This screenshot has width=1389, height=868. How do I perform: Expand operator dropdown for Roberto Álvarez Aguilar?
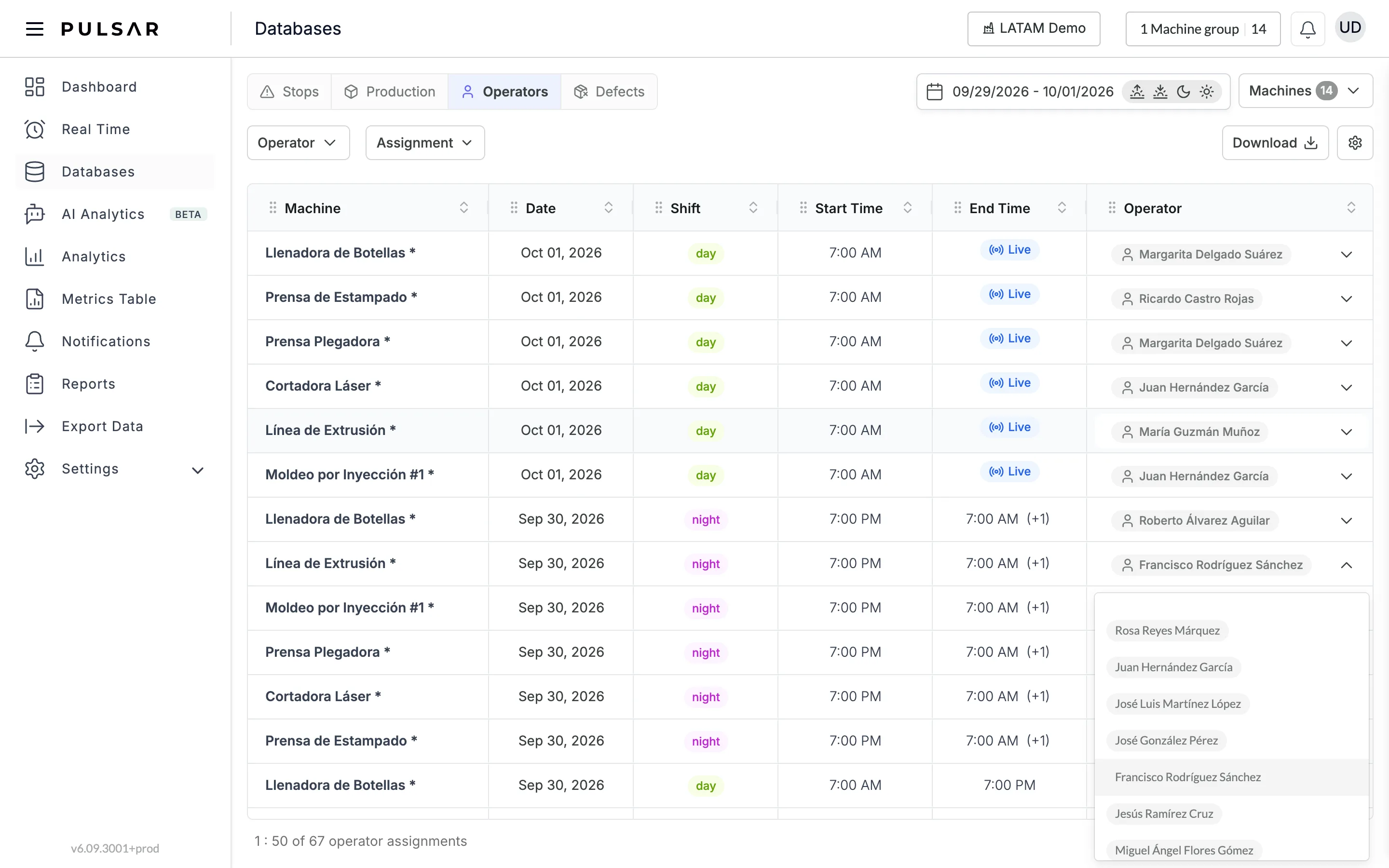(x=1346, y=521)
